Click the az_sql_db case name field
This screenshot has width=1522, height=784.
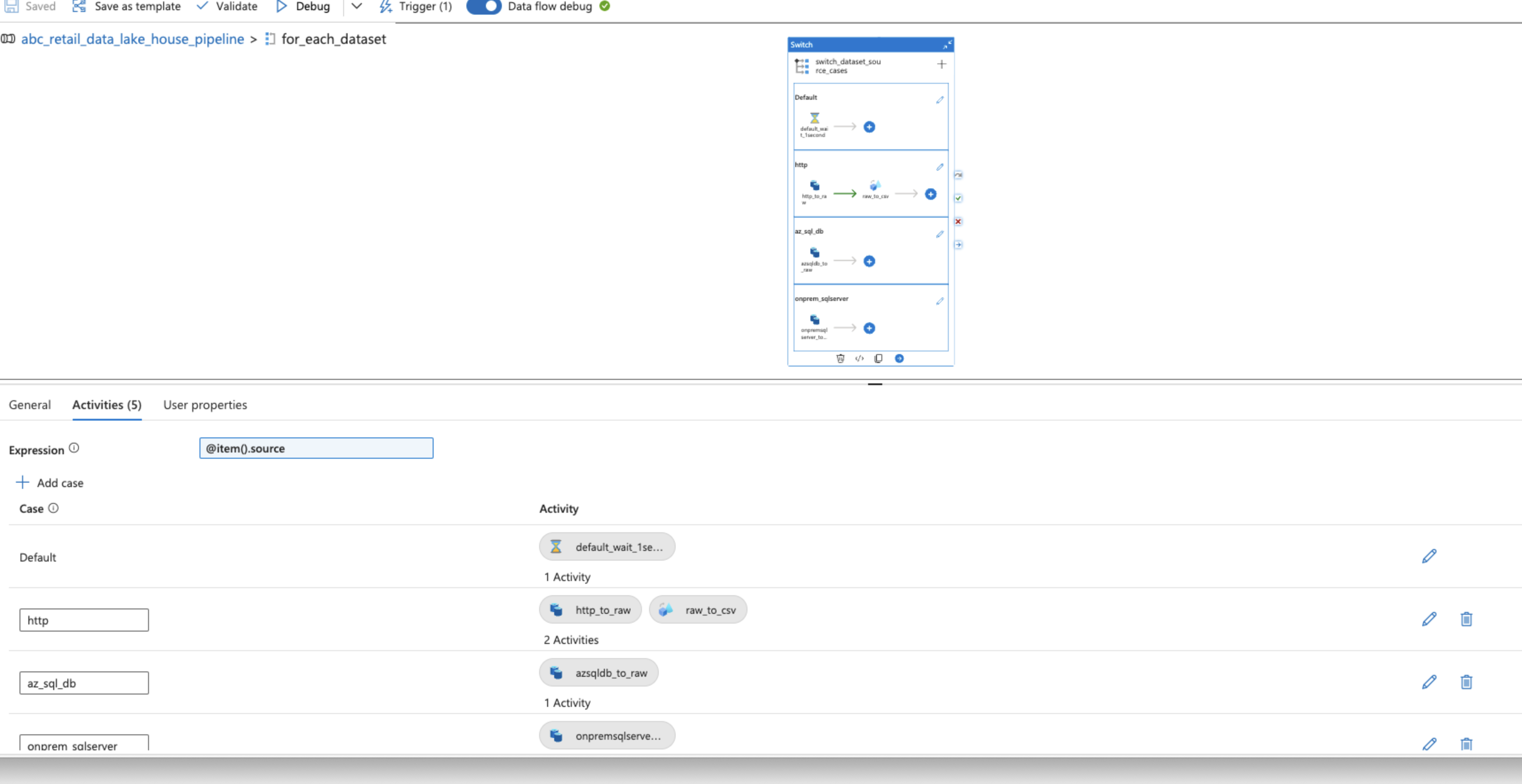(x=84, y=683)
